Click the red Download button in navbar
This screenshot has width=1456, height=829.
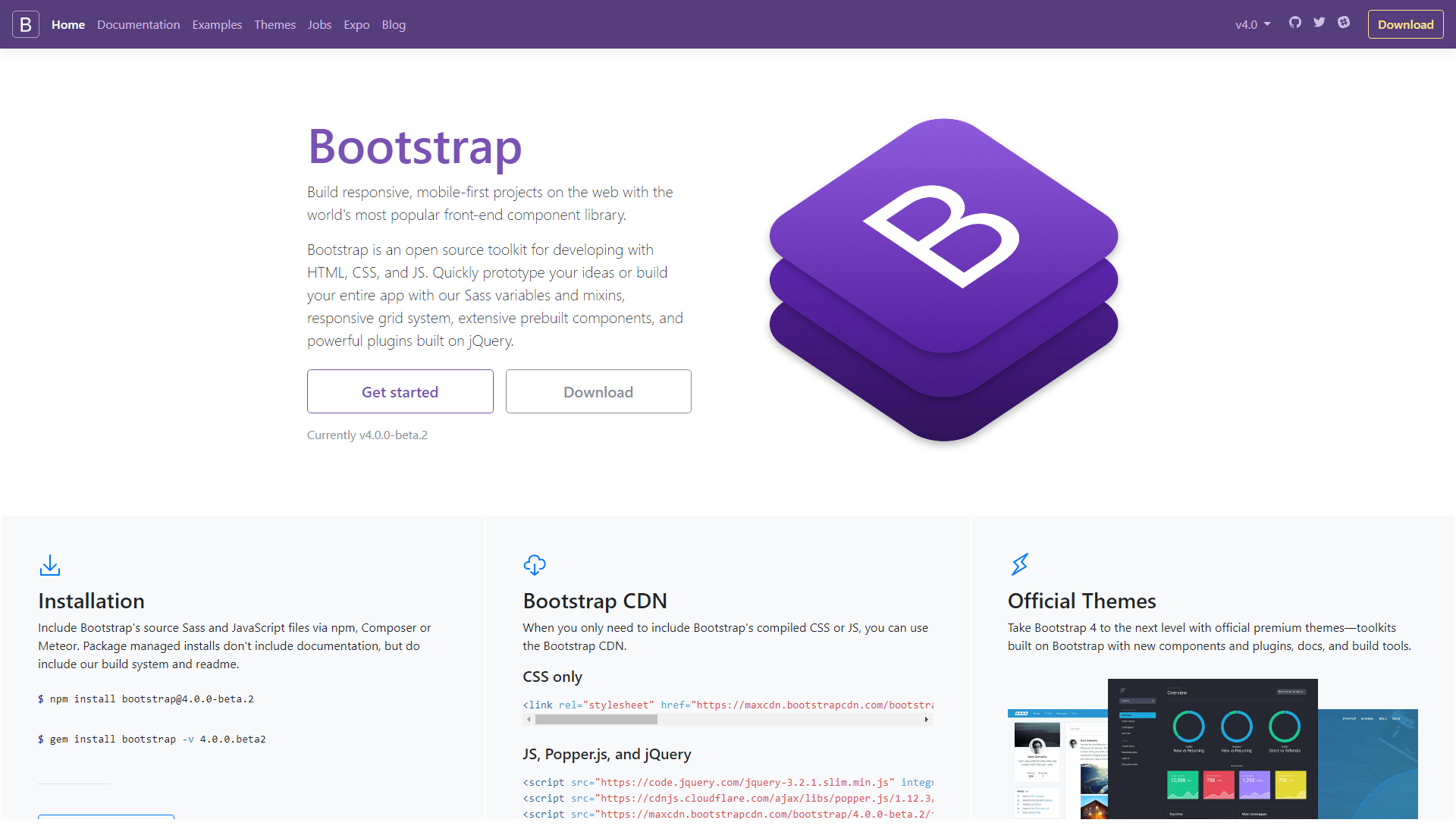point(1404,24)
